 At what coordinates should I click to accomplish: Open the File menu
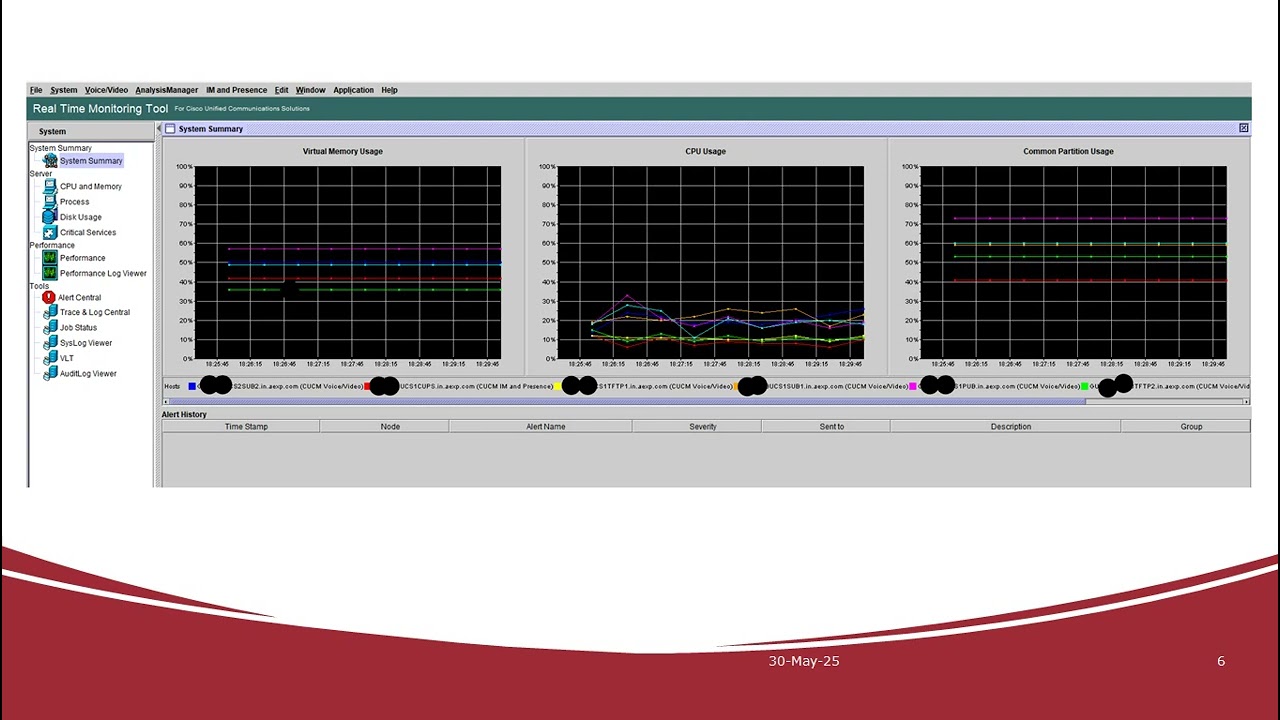pos(36,90)
